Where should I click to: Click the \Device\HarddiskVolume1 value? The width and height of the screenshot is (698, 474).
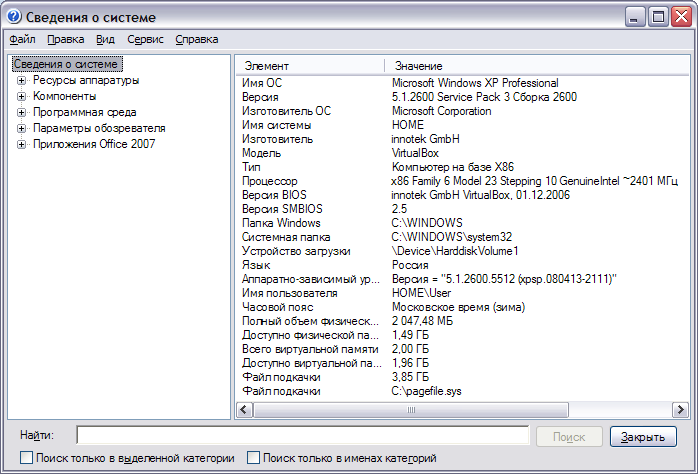click(455, 251)
